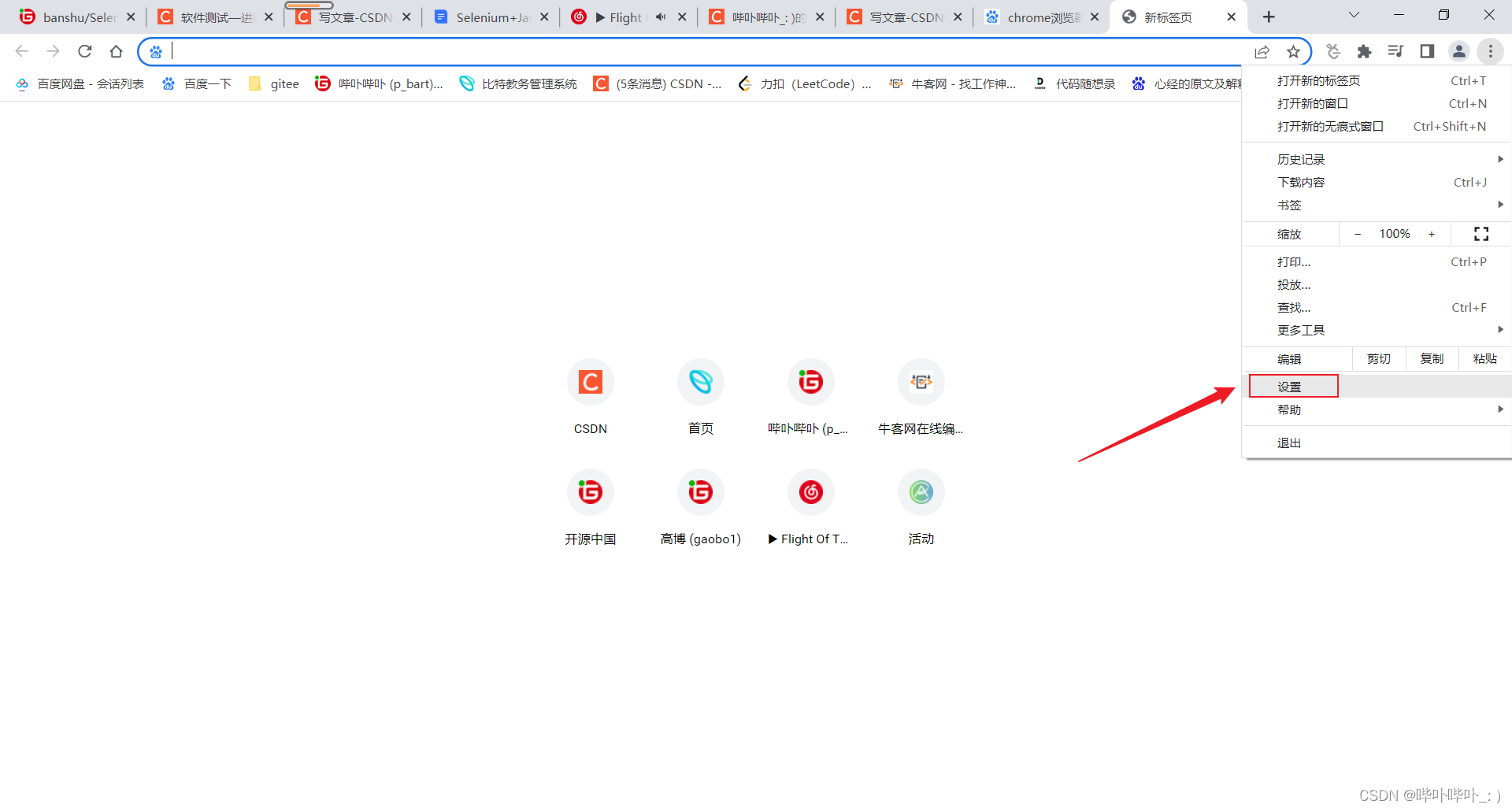This screenshot has width=1512, height=811.
Task: Open 力扣 (LeetCode) bookmark
Action: pyautogui.click(x=804, y=83)
